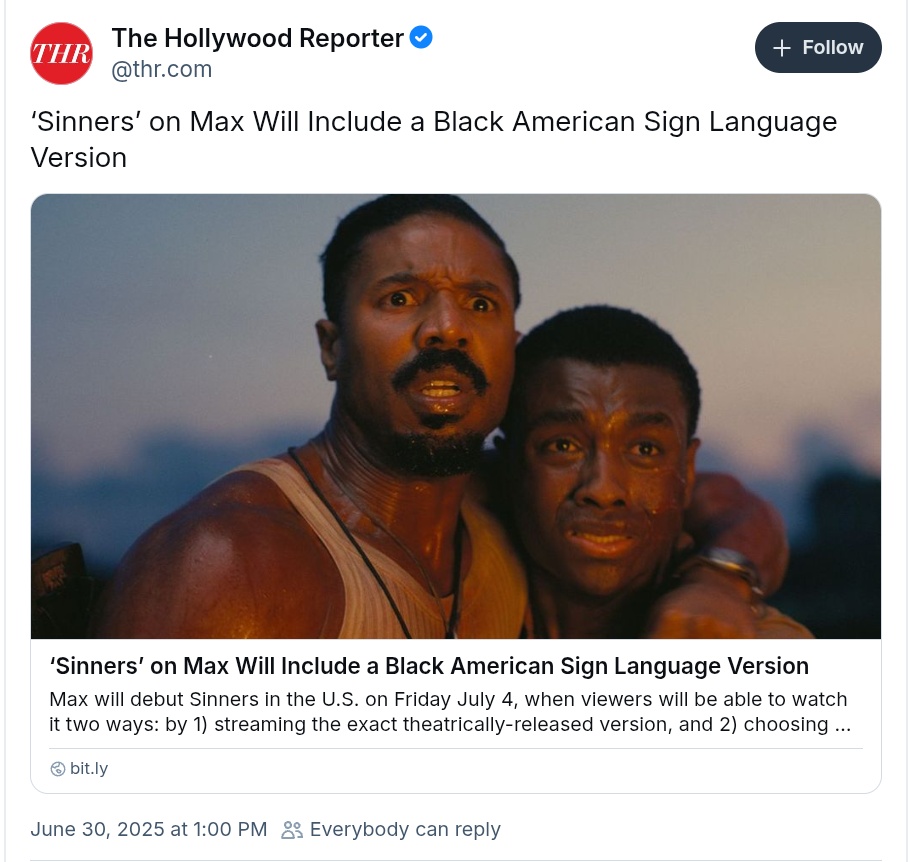This screenshot has height=862, width=913.
Task: Show Everybody can reply settings
Action: pos(405,829)
